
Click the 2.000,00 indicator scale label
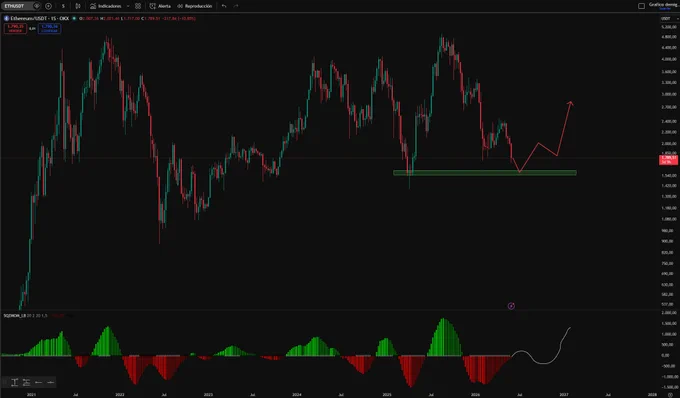pyautogui.click(x=669, y=313)
